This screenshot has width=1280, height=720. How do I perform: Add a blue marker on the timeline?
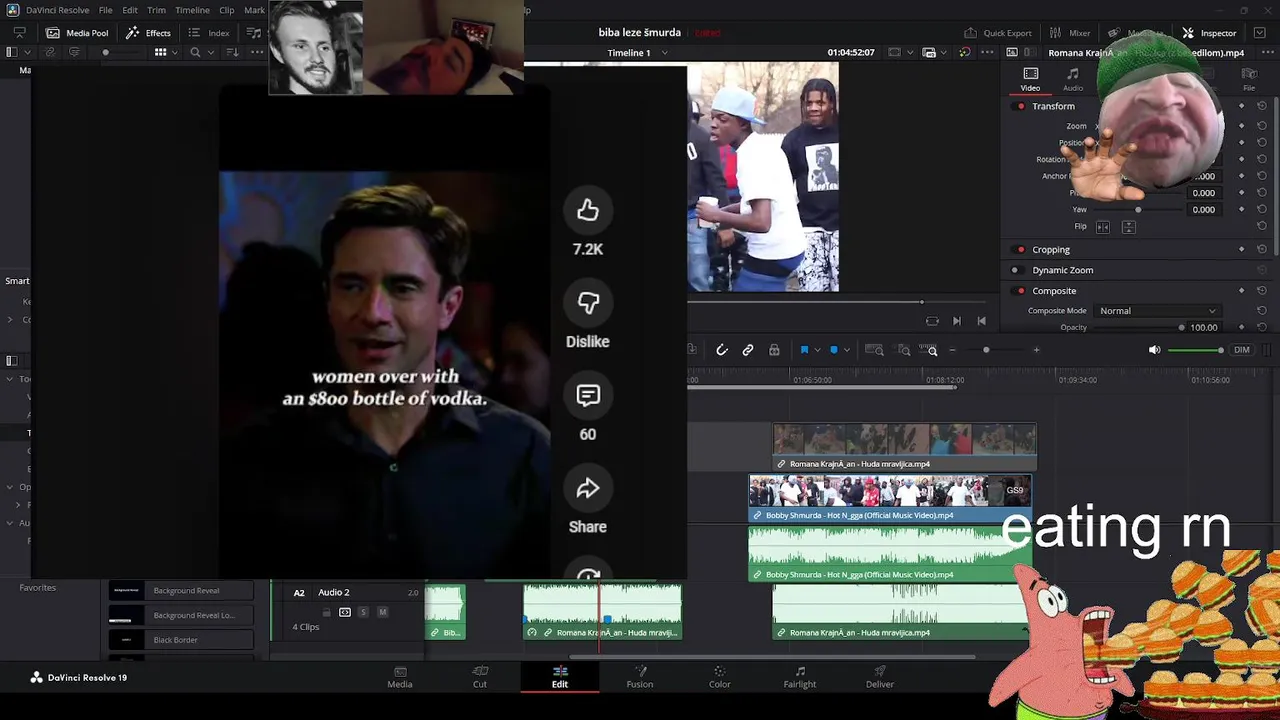834,350
